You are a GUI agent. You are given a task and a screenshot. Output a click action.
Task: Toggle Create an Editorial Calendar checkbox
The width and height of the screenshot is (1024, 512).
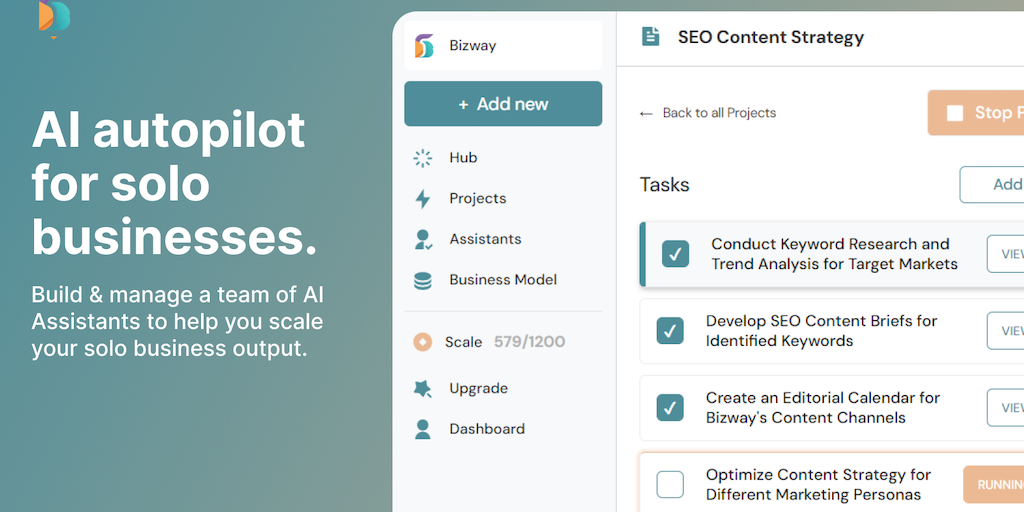click(x=670, y=408)
